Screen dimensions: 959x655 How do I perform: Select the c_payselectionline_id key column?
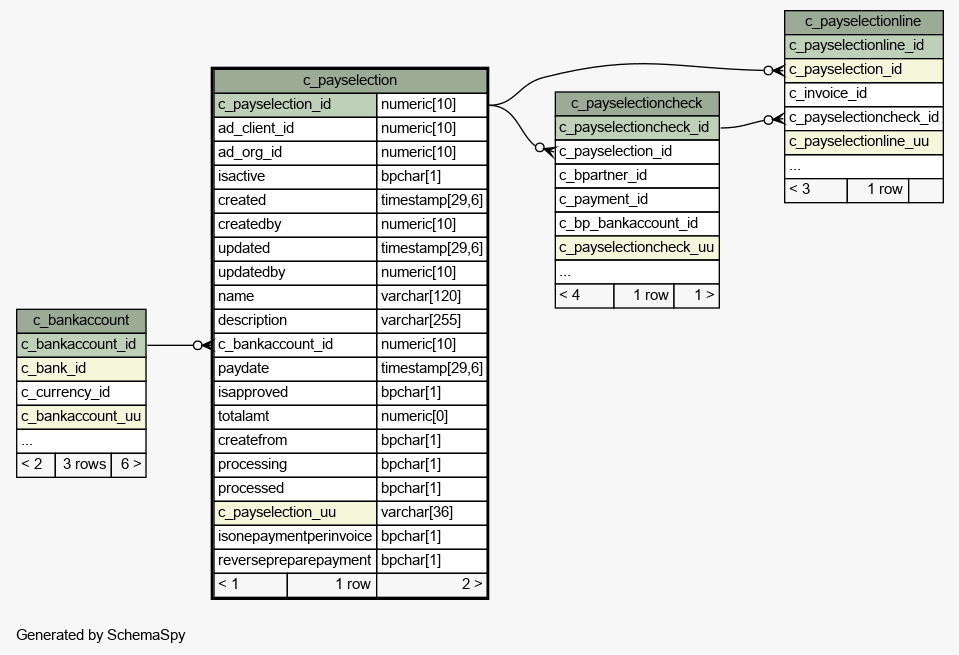pos(864,46)
